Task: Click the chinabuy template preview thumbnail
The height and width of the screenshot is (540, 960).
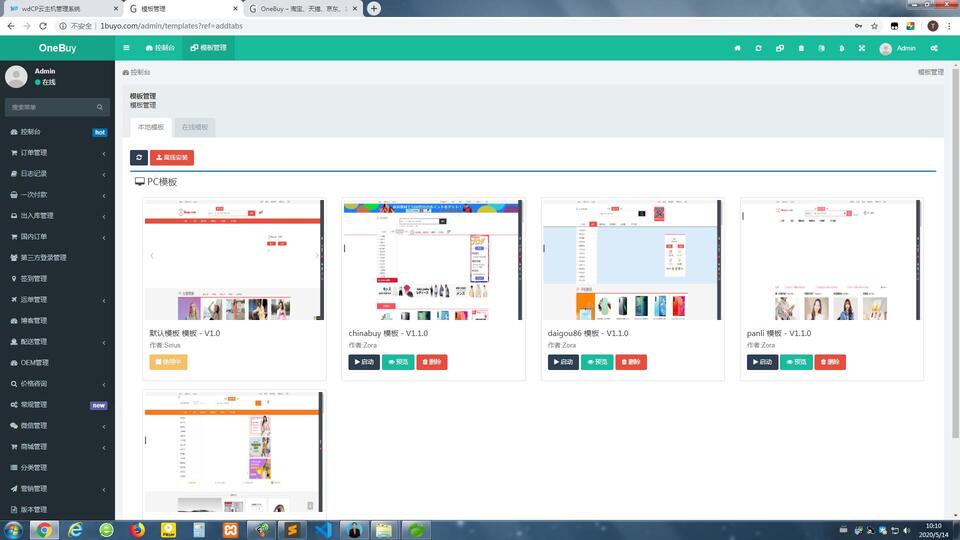Action: [433, 260]
